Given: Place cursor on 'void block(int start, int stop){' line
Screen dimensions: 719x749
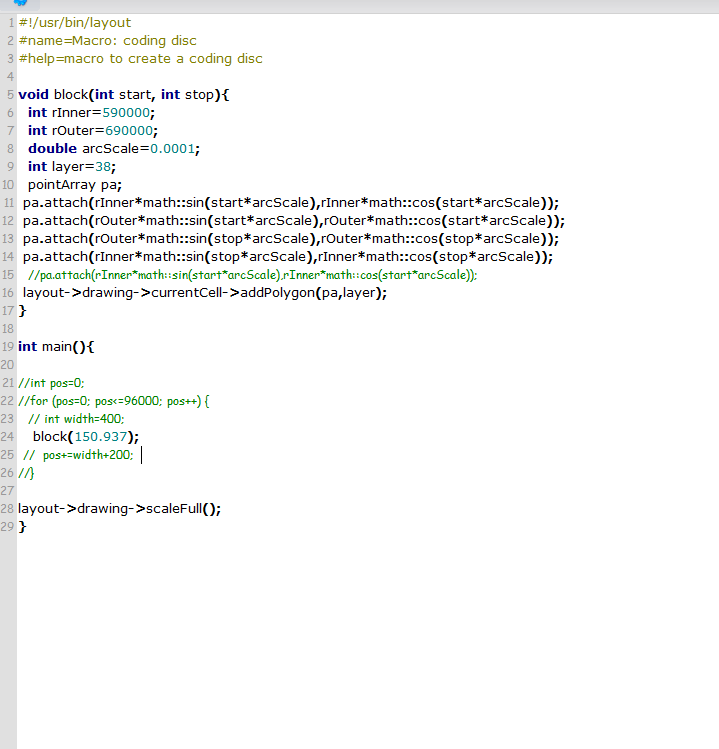Looking at the screenshot, I should pos(124,95).
